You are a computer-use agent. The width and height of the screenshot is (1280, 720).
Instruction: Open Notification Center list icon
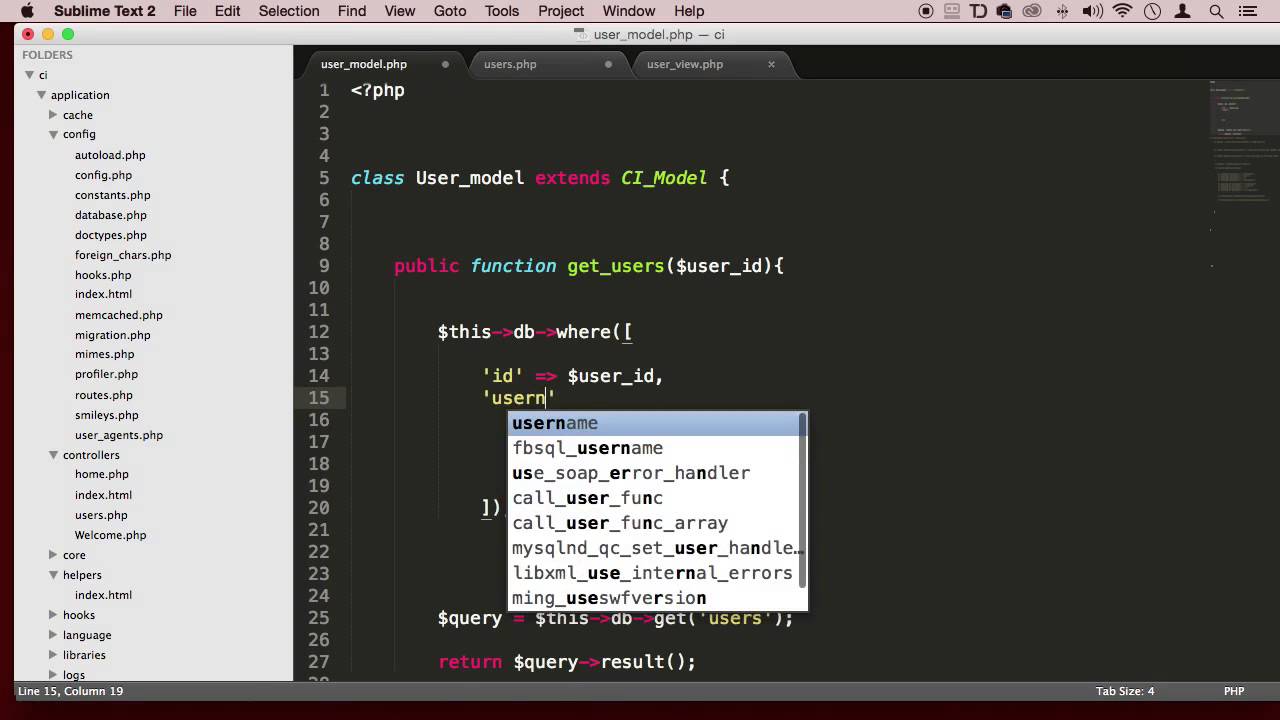[1247, 12]
